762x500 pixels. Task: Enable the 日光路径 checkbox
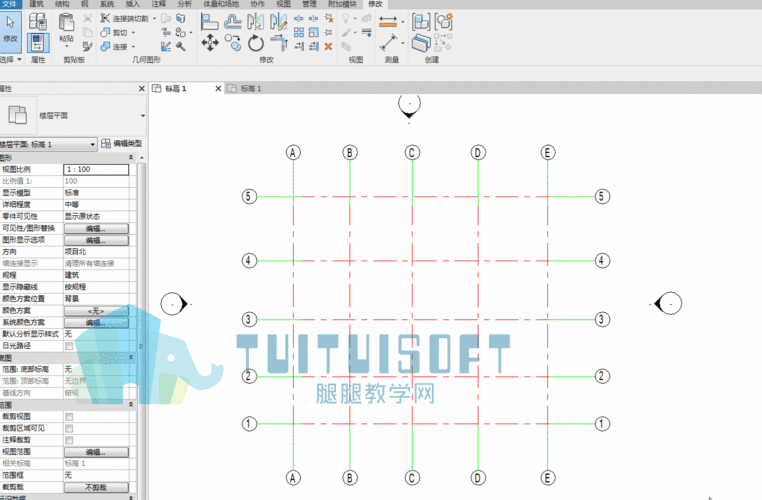69,346
